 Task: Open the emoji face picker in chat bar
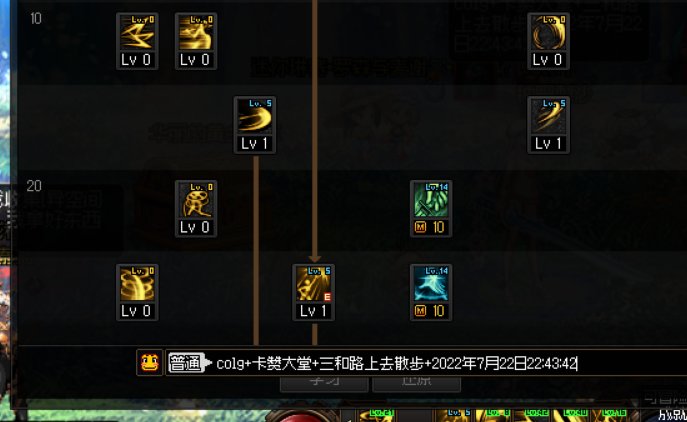pos(150,363)
